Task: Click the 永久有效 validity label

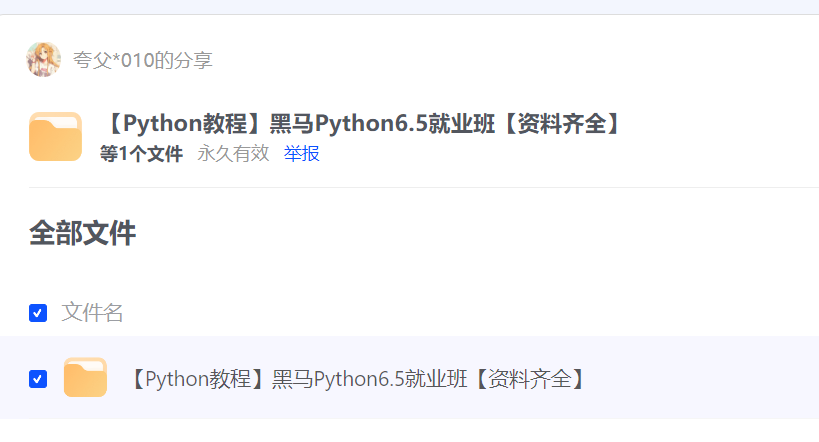Action: (233, 154)
